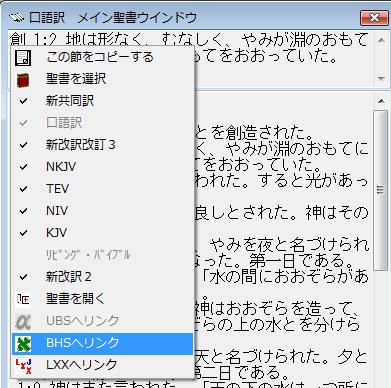Image resolution: width=391 pixels, height=388 pixels.
Task: Click the verse pane's scroll-up arrow
Action: [380, 40]
